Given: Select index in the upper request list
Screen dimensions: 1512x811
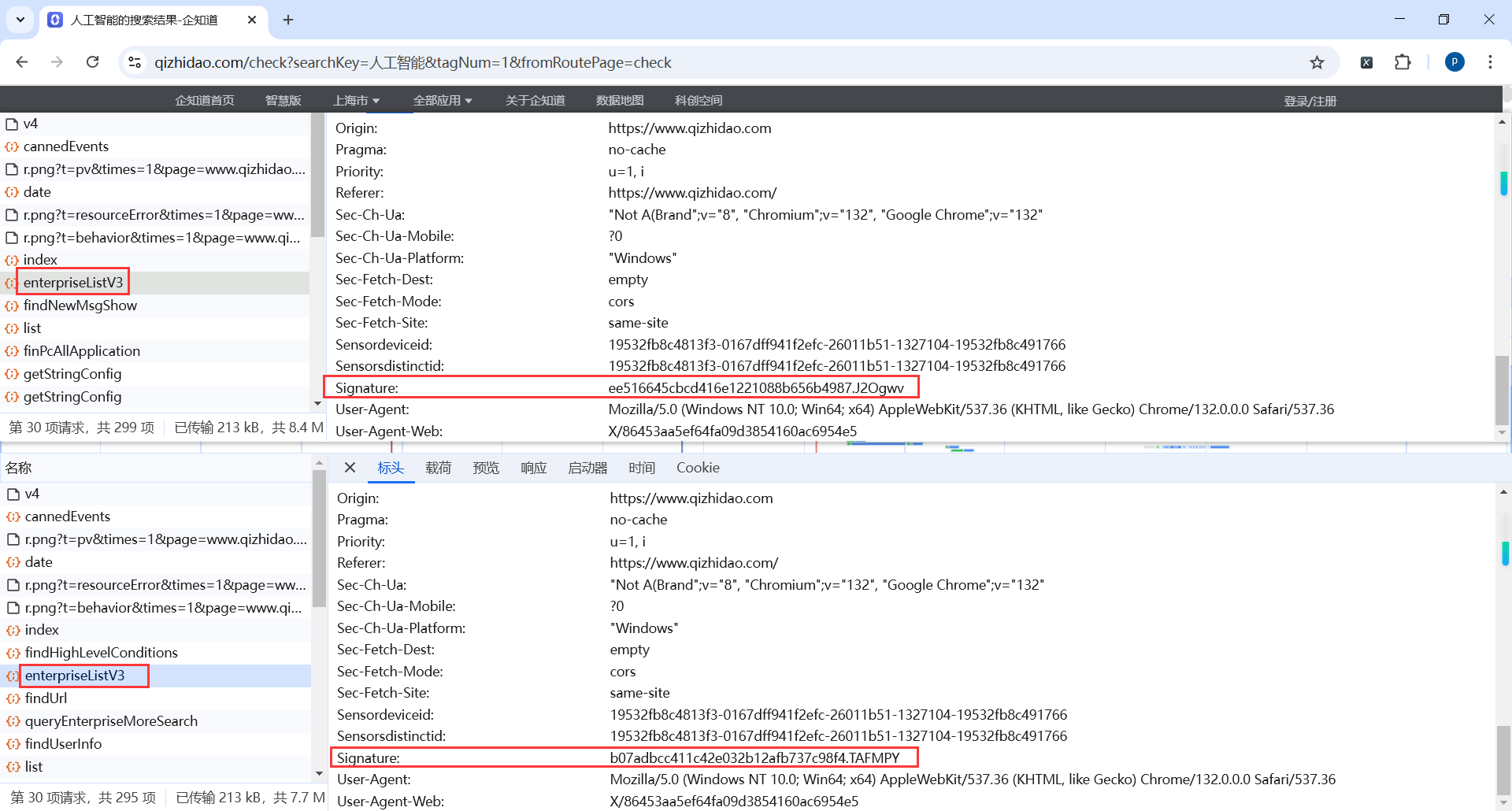Looking at the screenshot, I should pyautogui.click(x=40, y=260).
